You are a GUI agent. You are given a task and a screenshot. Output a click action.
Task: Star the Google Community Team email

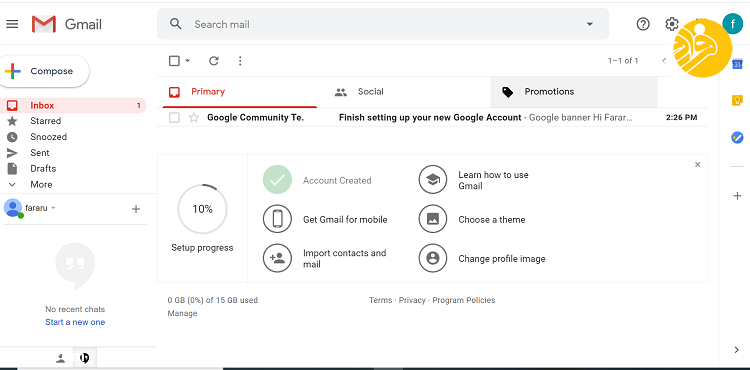tap(194, 118)
